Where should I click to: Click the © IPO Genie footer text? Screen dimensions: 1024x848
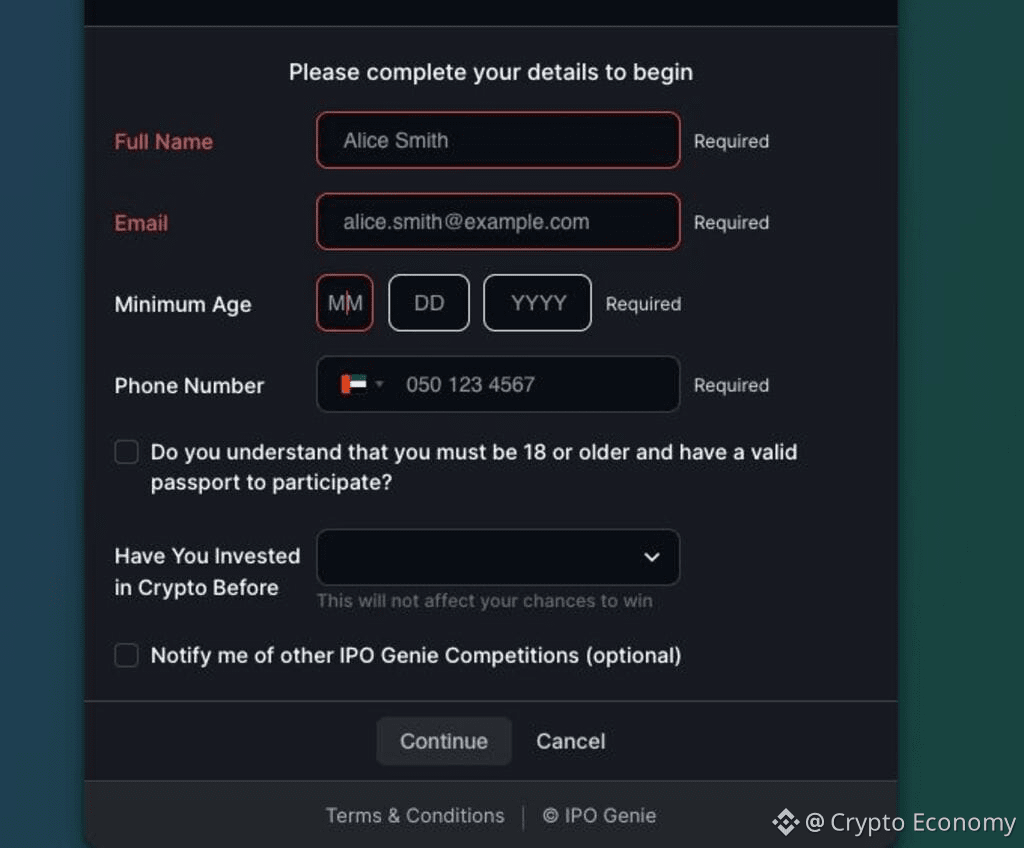click(599, 815)
